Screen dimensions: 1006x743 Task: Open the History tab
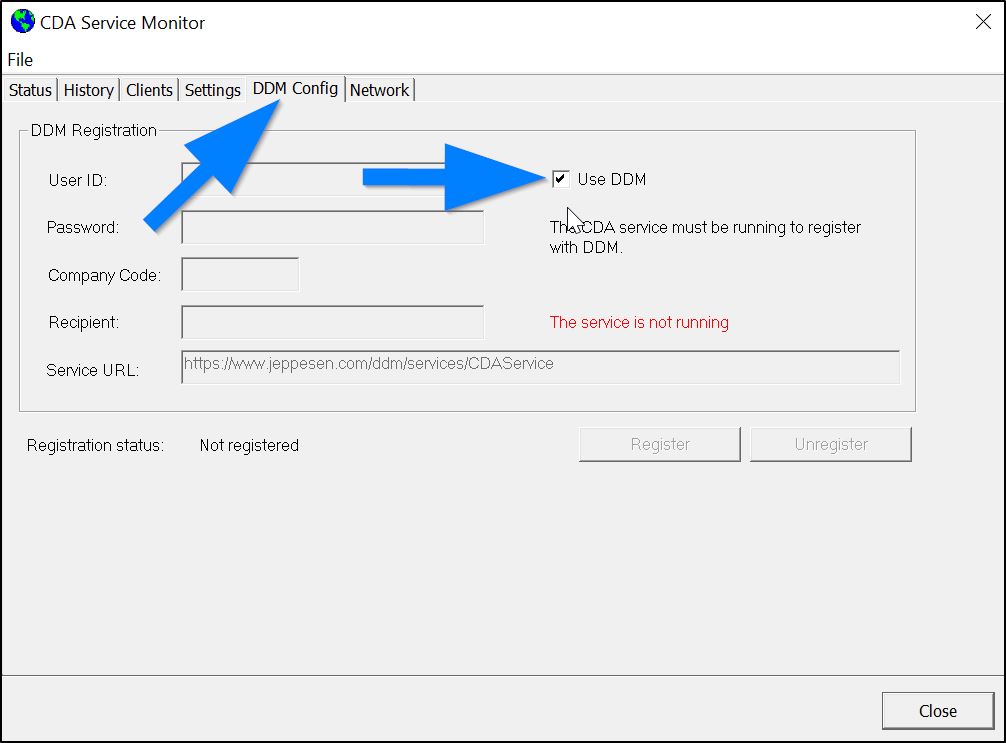point(88,89)
